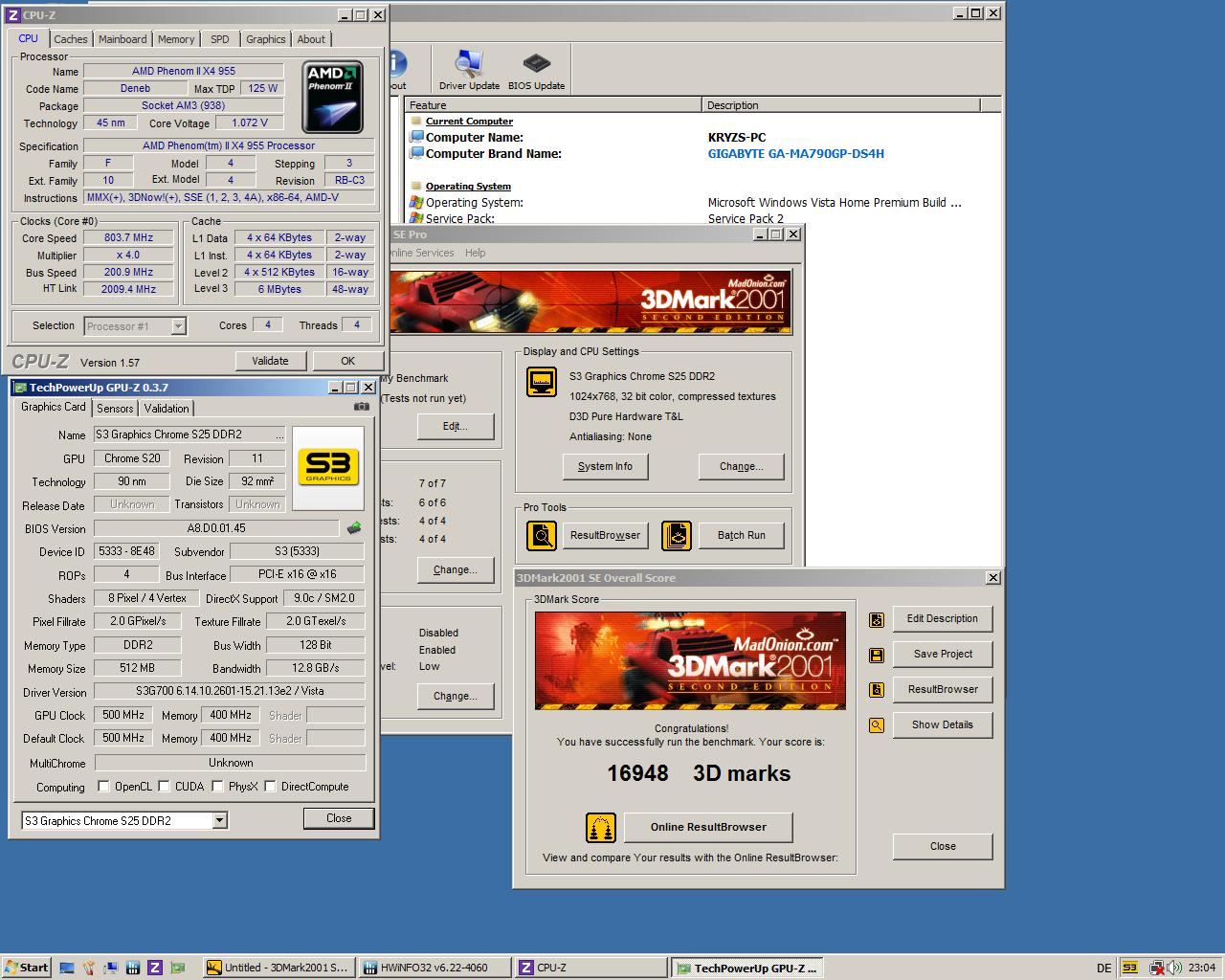
Task: Click the Driver Update toolbar icon
Action: coord(468,65)
